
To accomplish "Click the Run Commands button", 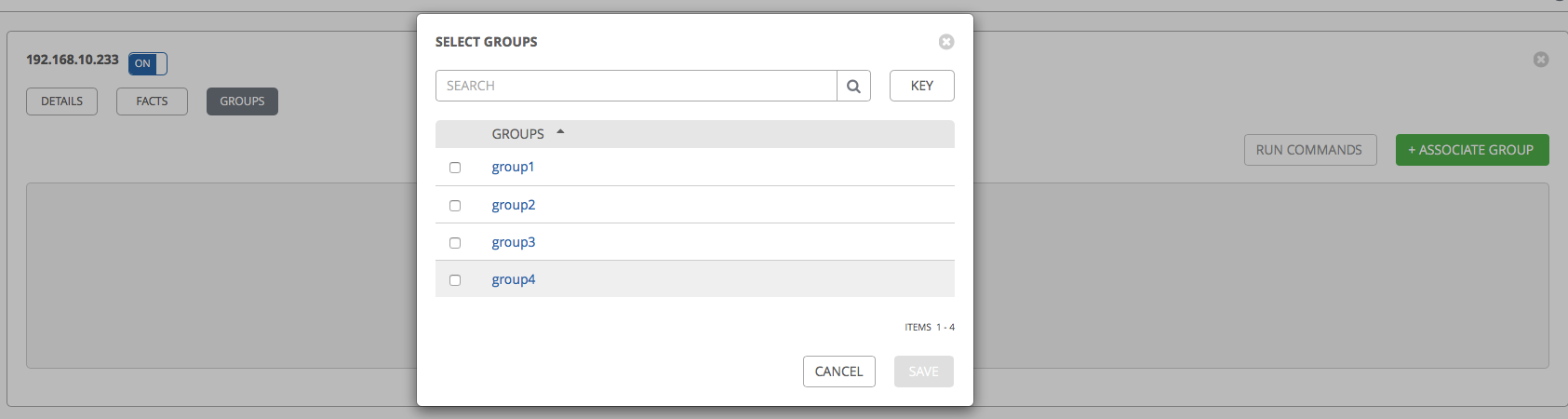I will (1309, 150).
